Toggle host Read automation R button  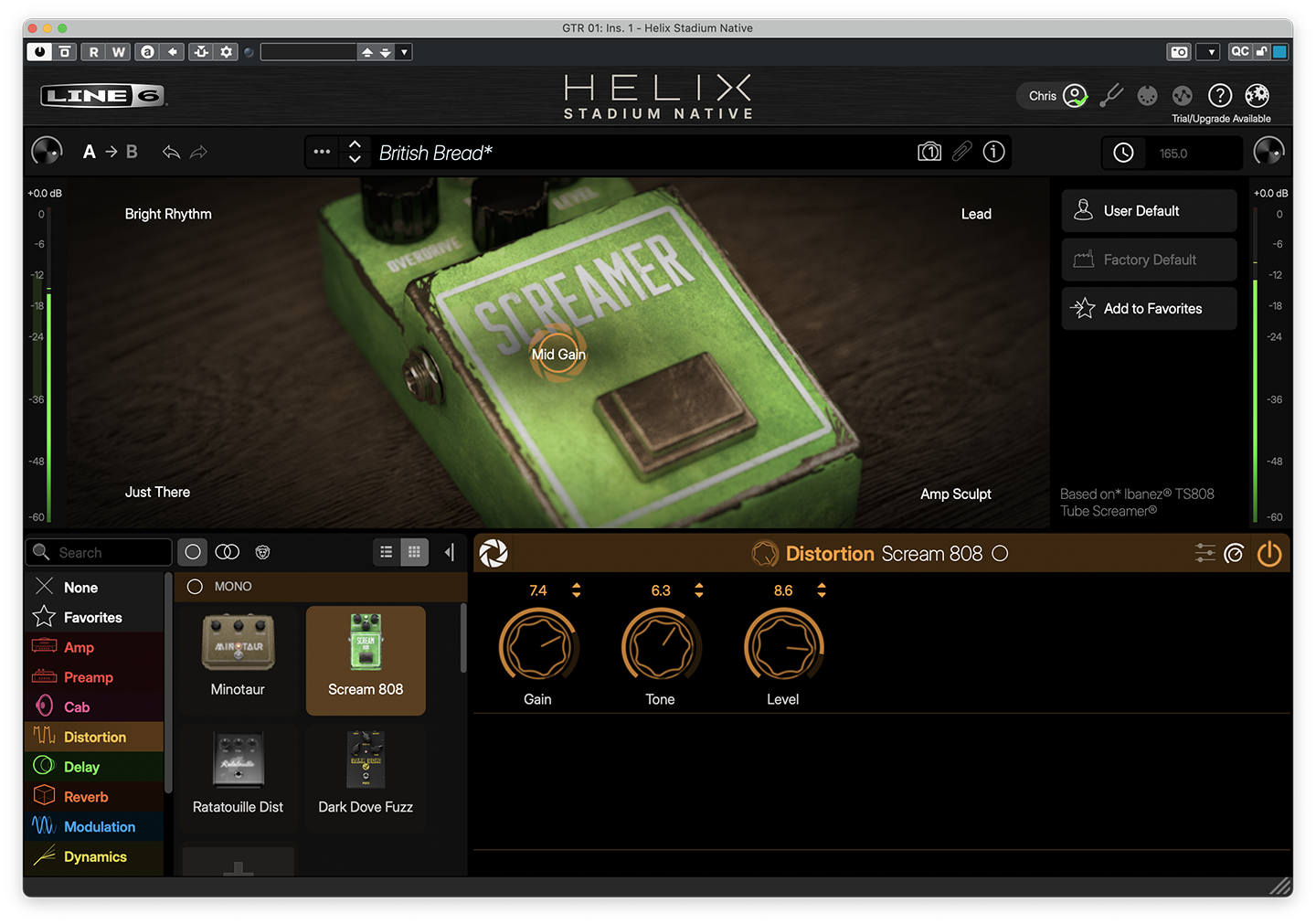pyautogui.click(x=94, y=52)
